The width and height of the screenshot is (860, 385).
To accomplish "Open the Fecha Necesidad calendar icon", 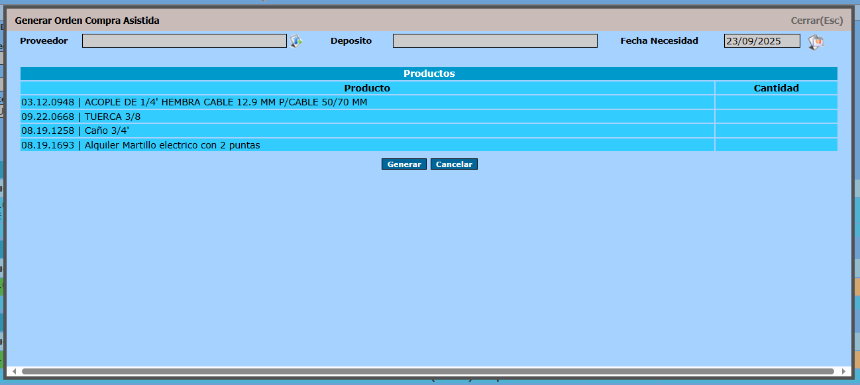I will point(816,42).
